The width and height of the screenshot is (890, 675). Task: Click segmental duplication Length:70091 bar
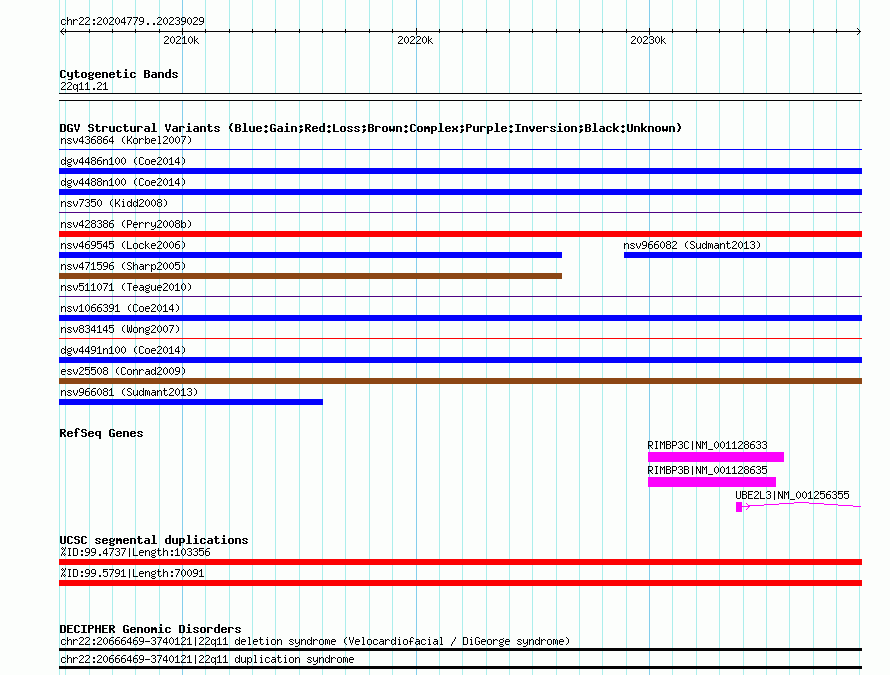(x=460, y=584)
